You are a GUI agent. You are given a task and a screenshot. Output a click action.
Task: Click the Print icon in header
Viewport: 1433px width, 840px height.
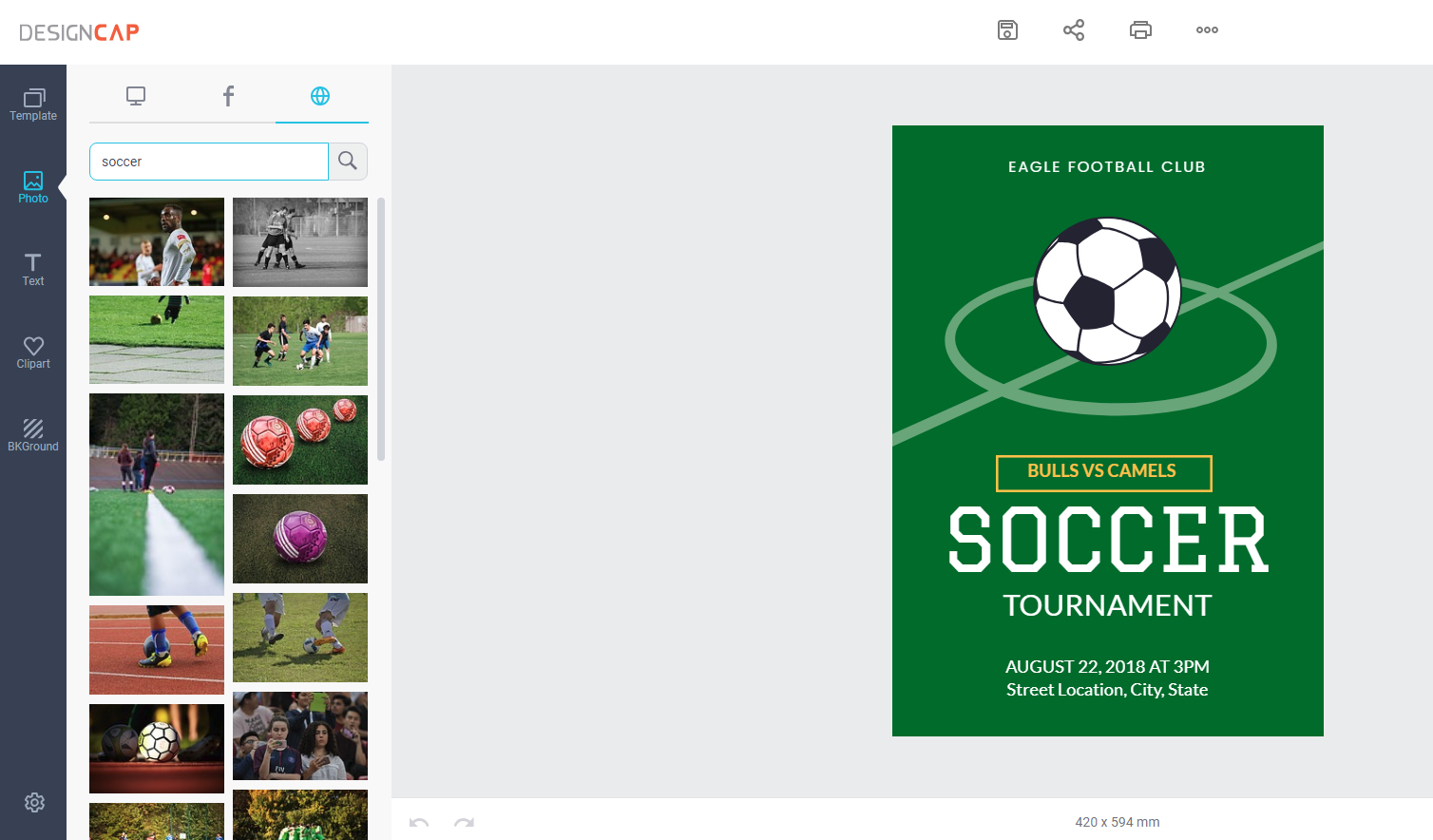click(x=1140, y=30)
